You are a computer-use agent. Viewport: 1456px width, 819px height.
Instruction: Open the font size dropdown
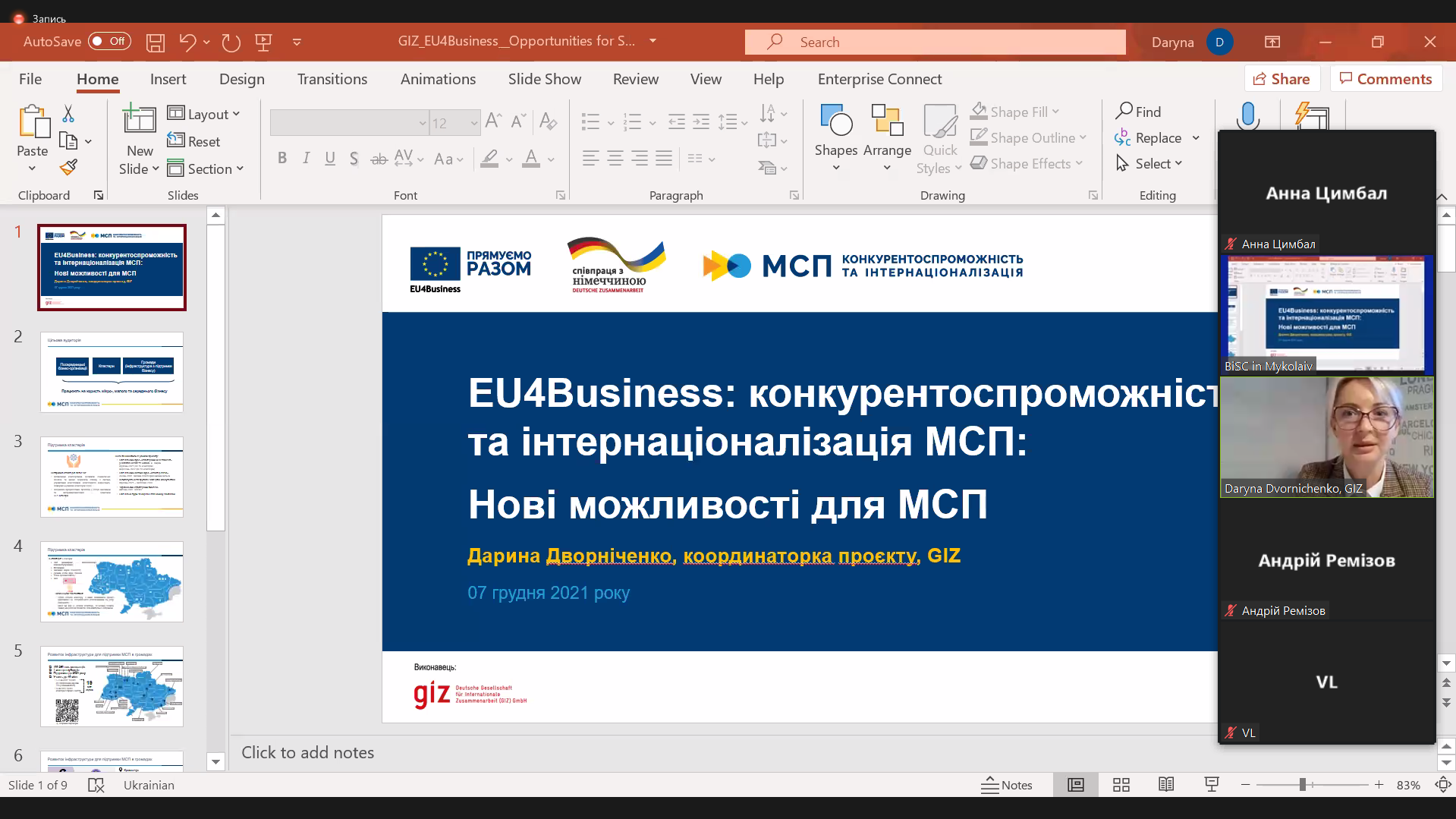[473, 122]
